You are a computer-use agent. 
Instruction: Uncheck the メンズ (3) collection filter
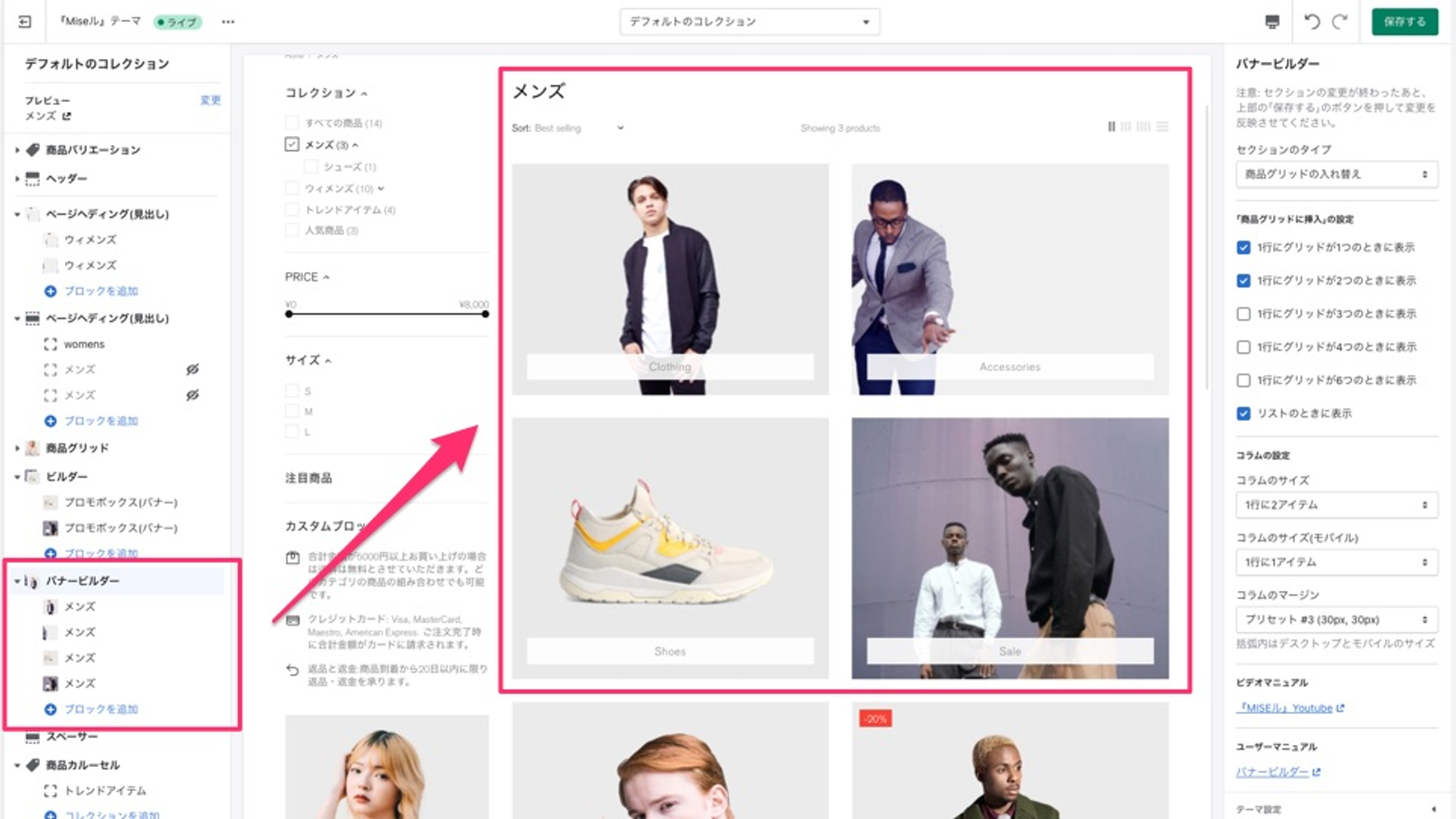coord(293,144)
